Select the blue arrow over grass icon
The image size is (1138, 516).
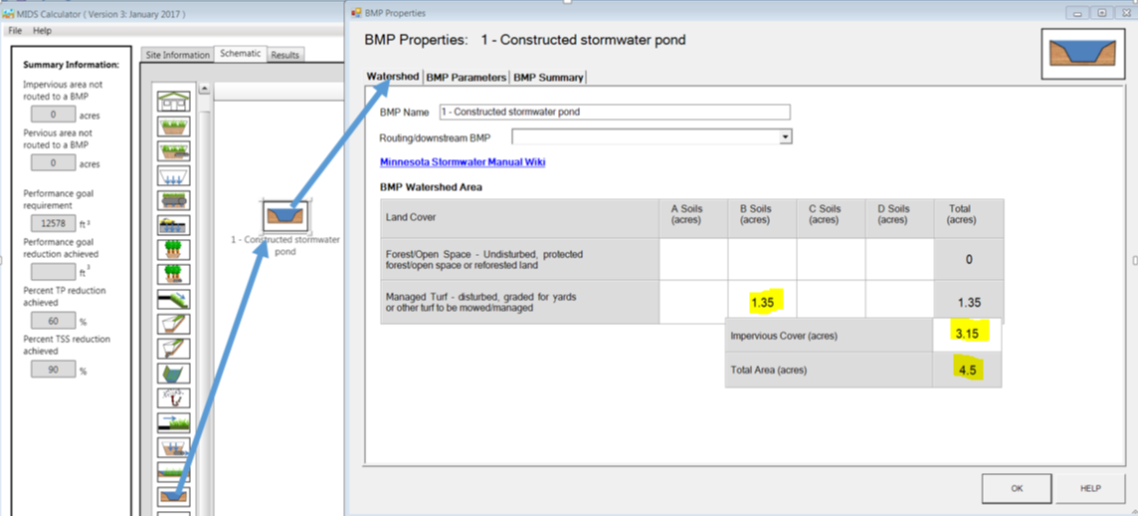[x=174, y=422]
